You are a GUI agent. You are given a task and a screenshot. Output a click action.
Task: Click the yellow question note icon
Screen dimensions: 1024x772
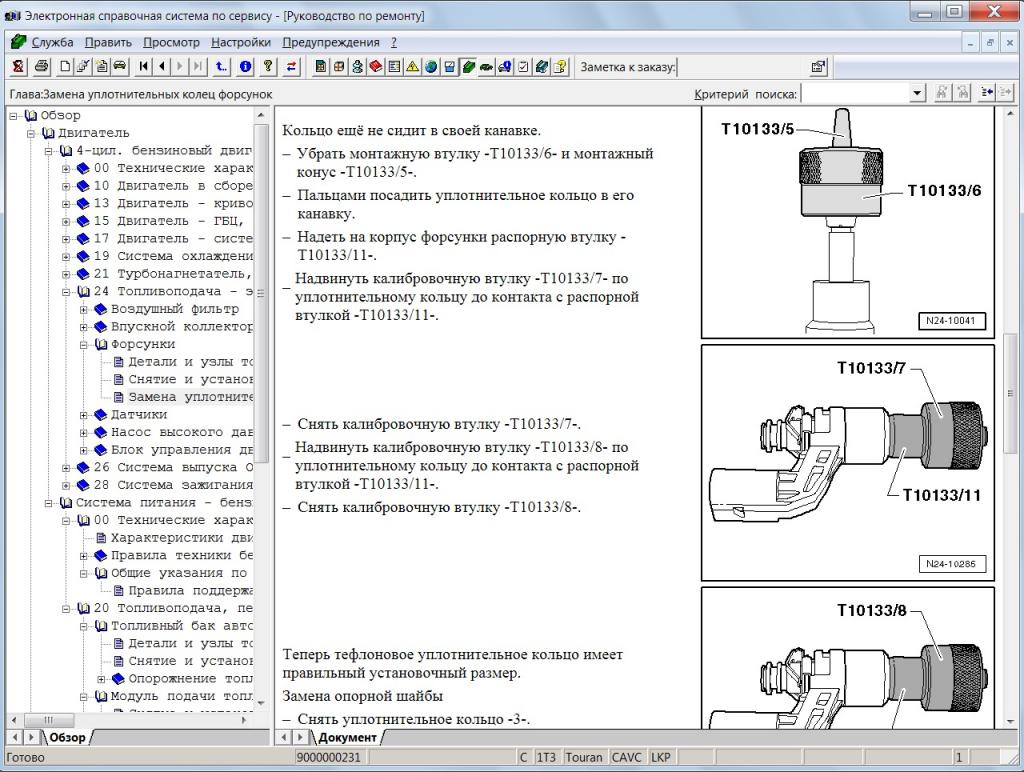pos(560,67)
